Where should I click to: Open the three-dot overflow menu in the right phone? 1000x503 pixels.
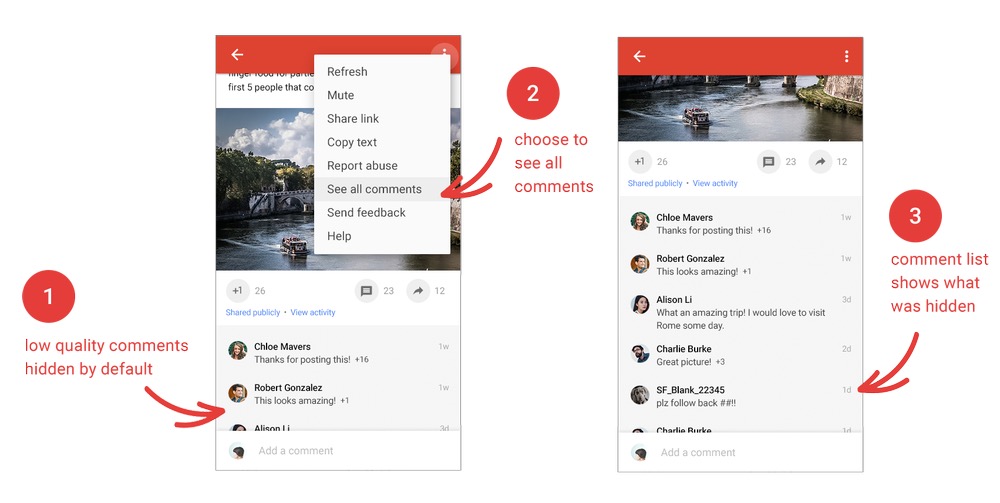click(x=846, y=57)
